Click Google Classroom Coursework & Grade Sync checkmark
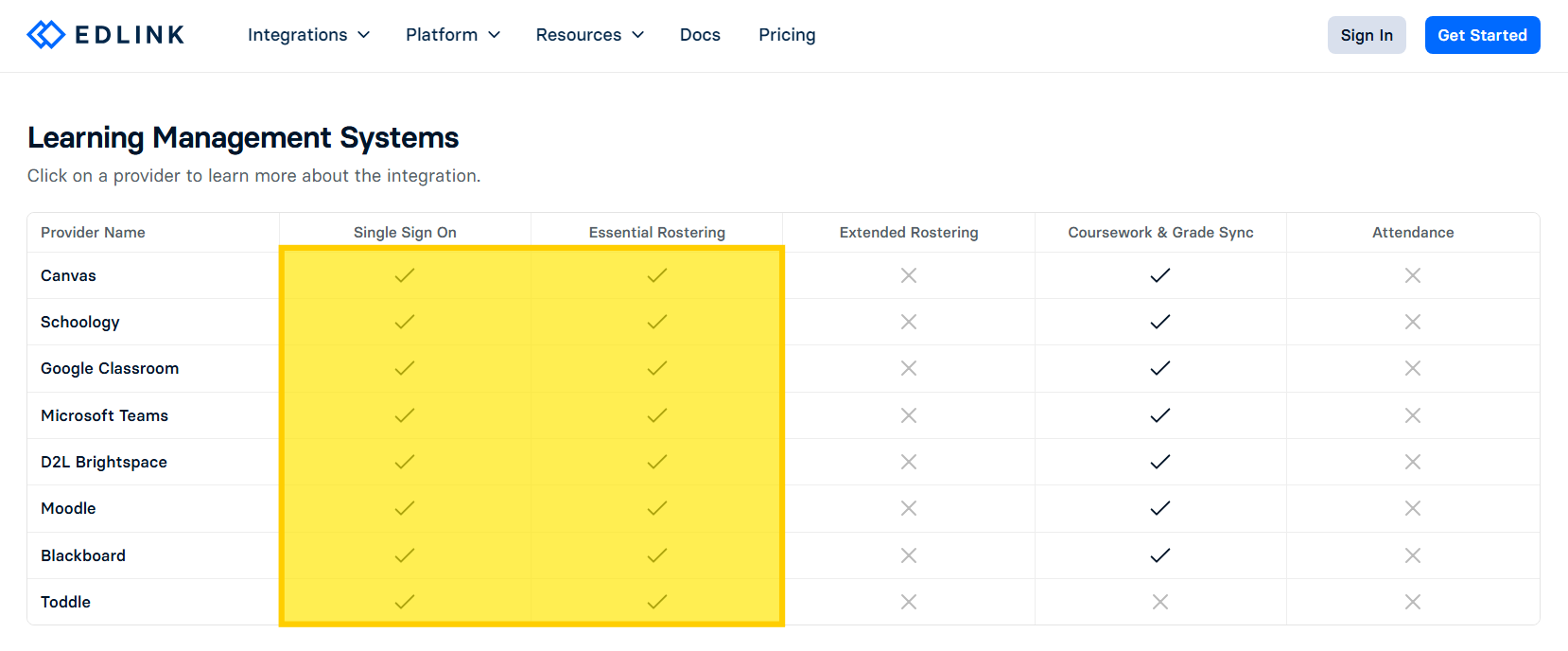 click(x=1160, y=368)
